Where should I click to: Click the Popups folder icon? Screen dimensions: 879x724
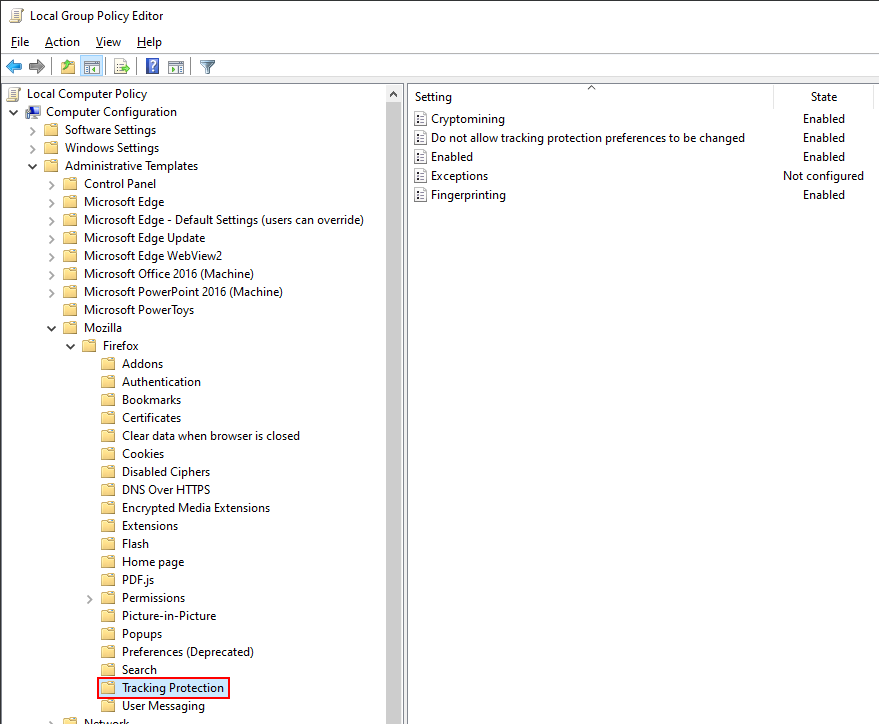click(x=108, y=634)
